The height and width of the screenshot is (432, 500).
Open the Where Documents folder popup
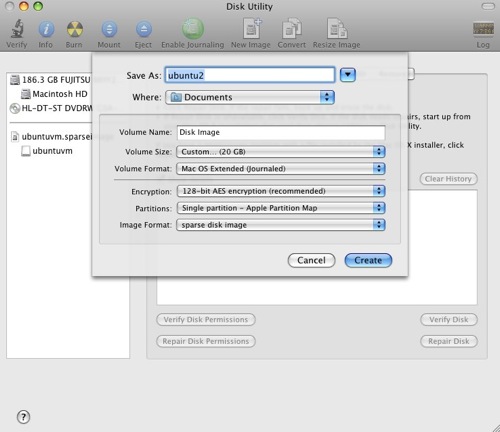pos(250,97)
